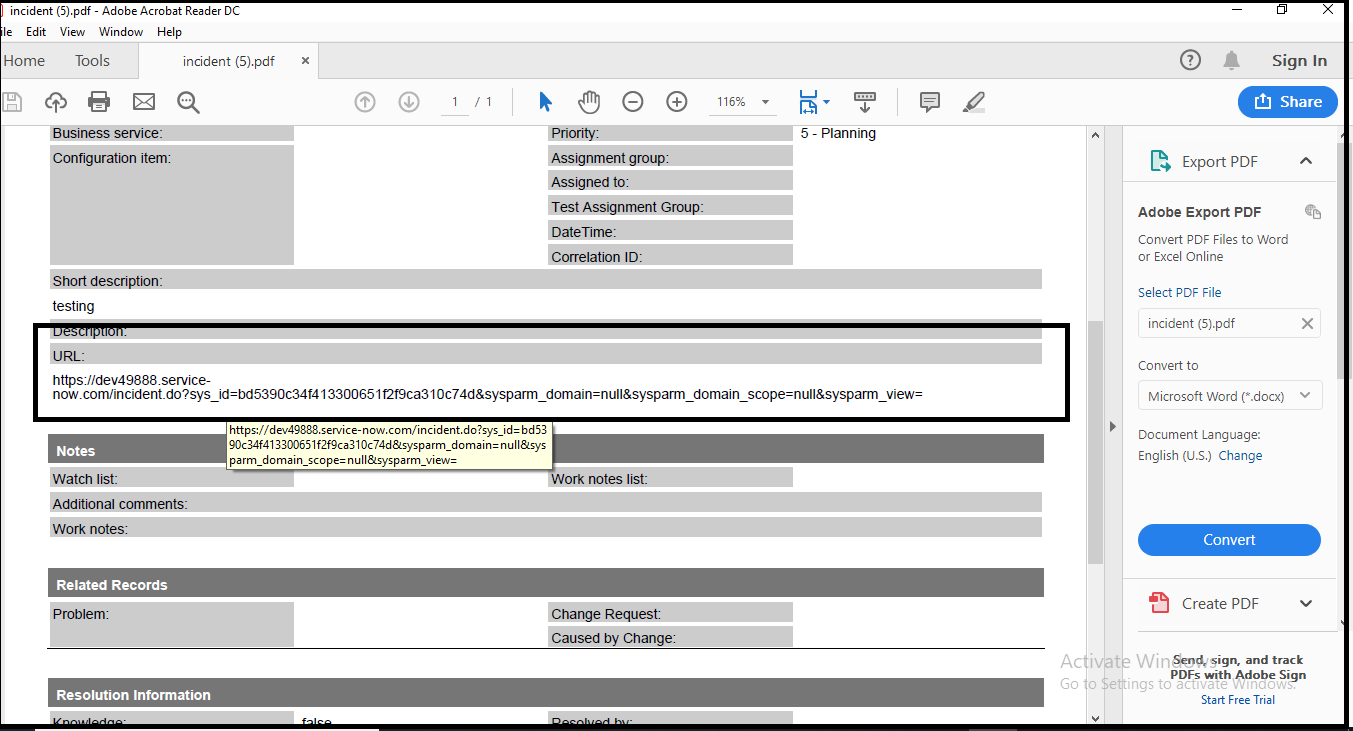Image resolution: width=1353 pixels, height=731 pixels.
Task: Remove the selected incident (5).pdf file
Action: coord(1307,323)
